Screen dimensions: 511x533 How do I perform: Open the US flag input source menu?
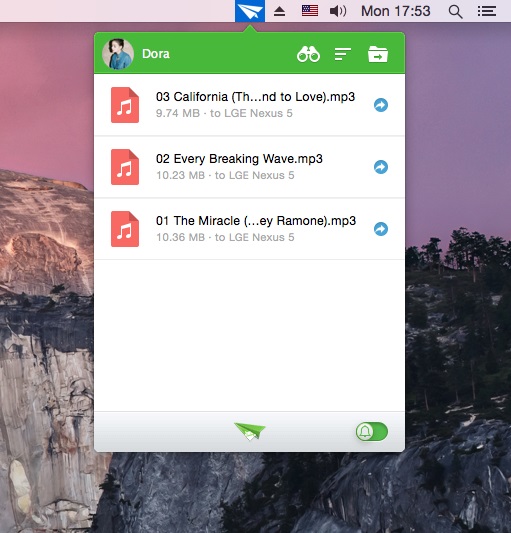click(x=310, y=11)
